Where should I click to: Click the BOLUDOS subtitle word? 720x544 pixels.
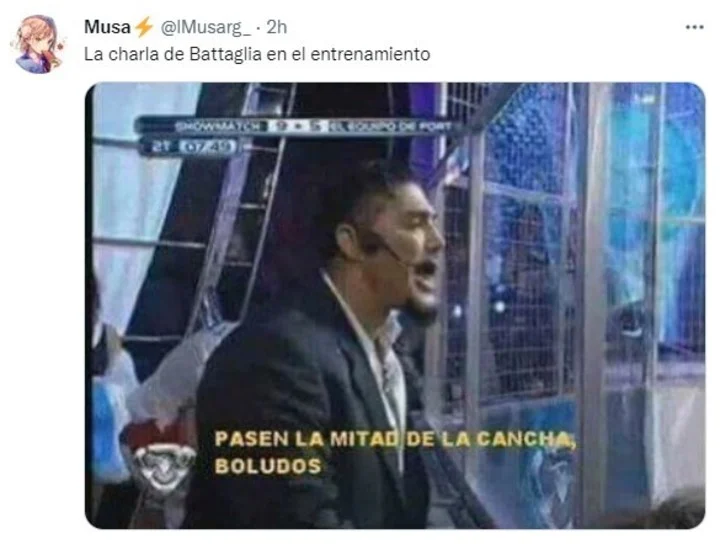[x=268, y=466]
